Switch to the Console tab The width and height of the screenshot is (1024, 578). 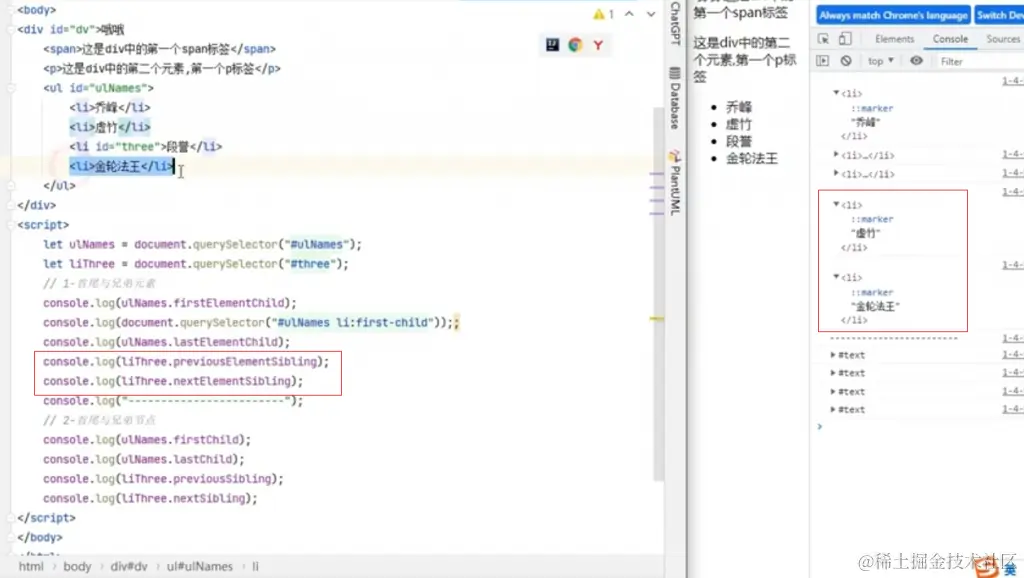[x=950, y=39]
